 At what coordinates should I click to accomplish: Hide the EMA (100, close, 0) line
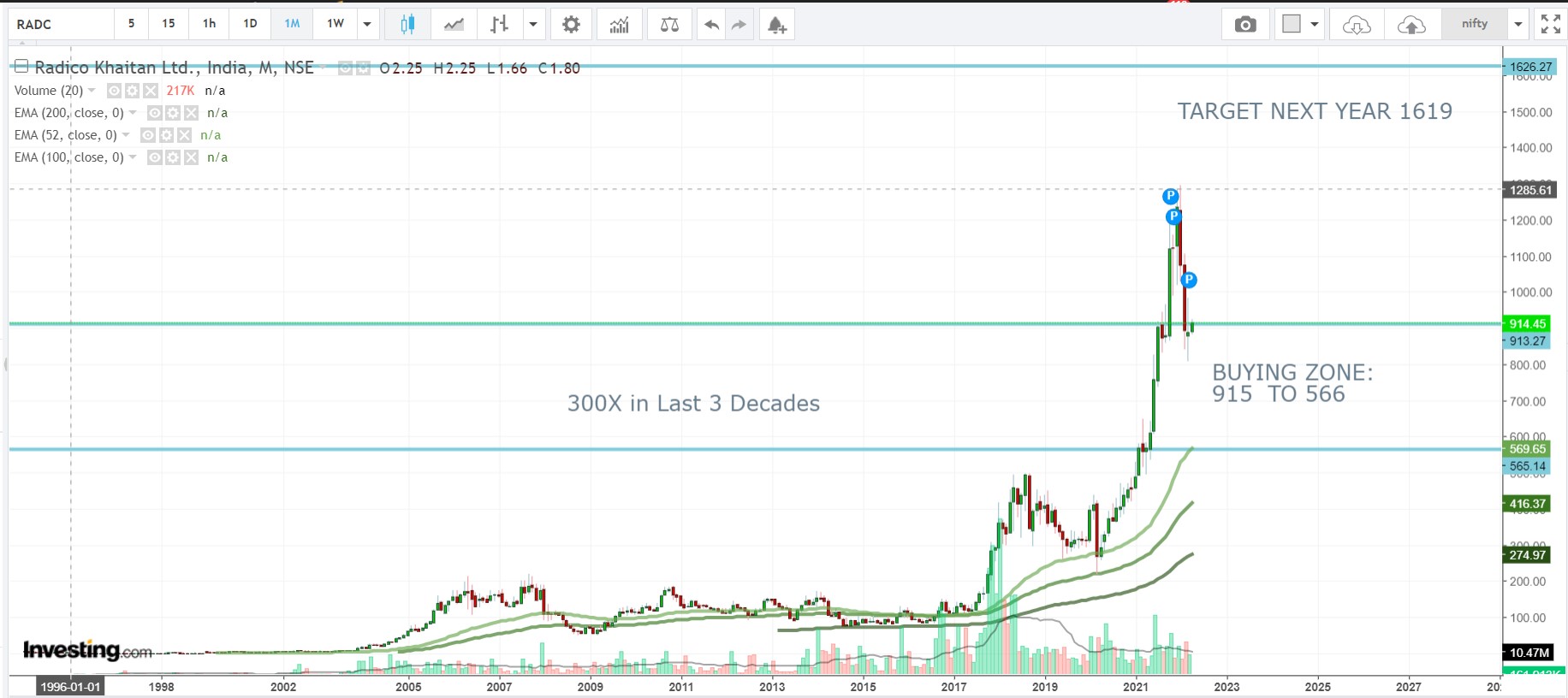(x=154, y=157)
